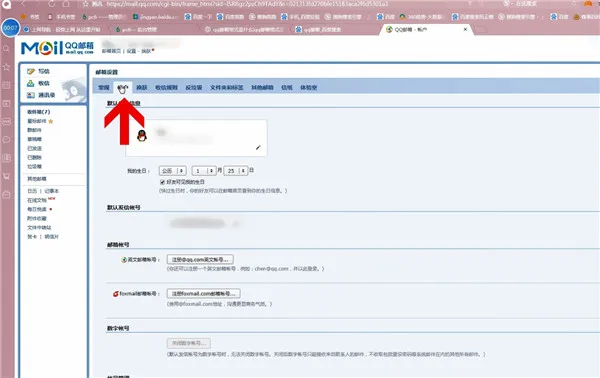Open the 文件中转站 file transfer link
This screenshot has height=378, width=600.
[x=39, y=228]
